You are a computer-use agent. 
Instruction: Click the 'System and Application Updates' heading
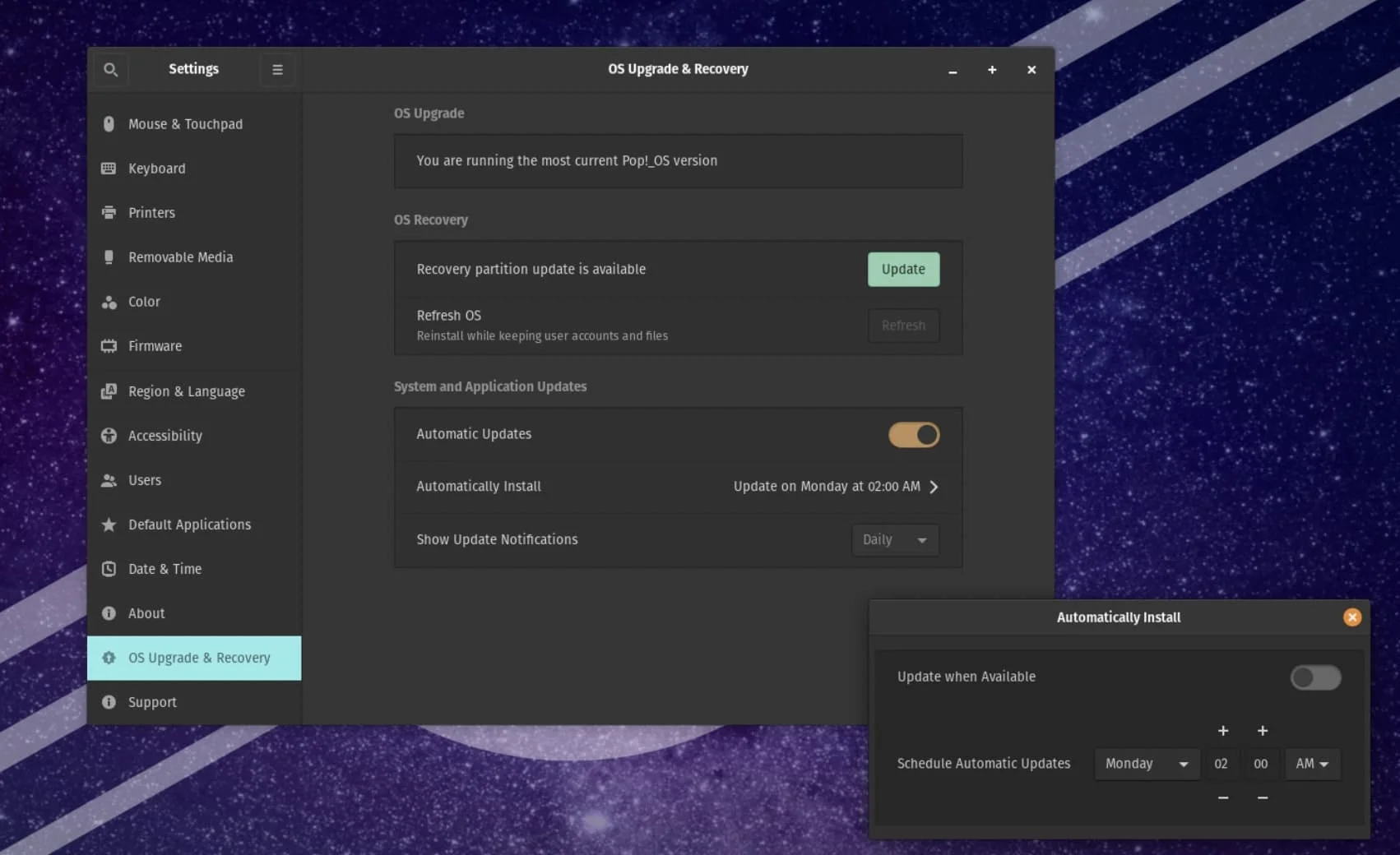click(x=490, y=386)
